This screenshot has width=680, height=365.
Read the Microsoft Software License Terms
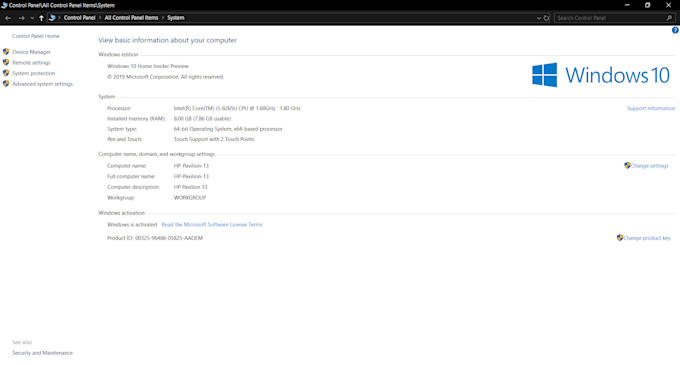tap(212, 225)
